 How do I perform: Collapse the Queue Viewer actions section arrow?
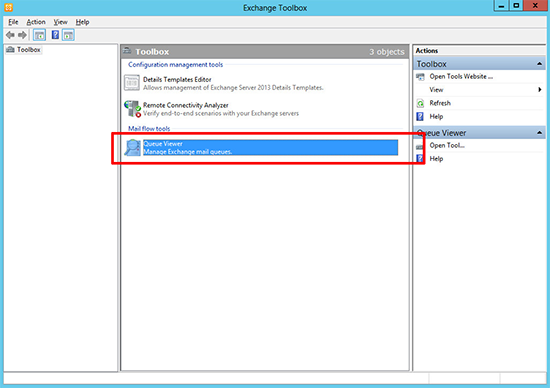[x=539, y=133]
